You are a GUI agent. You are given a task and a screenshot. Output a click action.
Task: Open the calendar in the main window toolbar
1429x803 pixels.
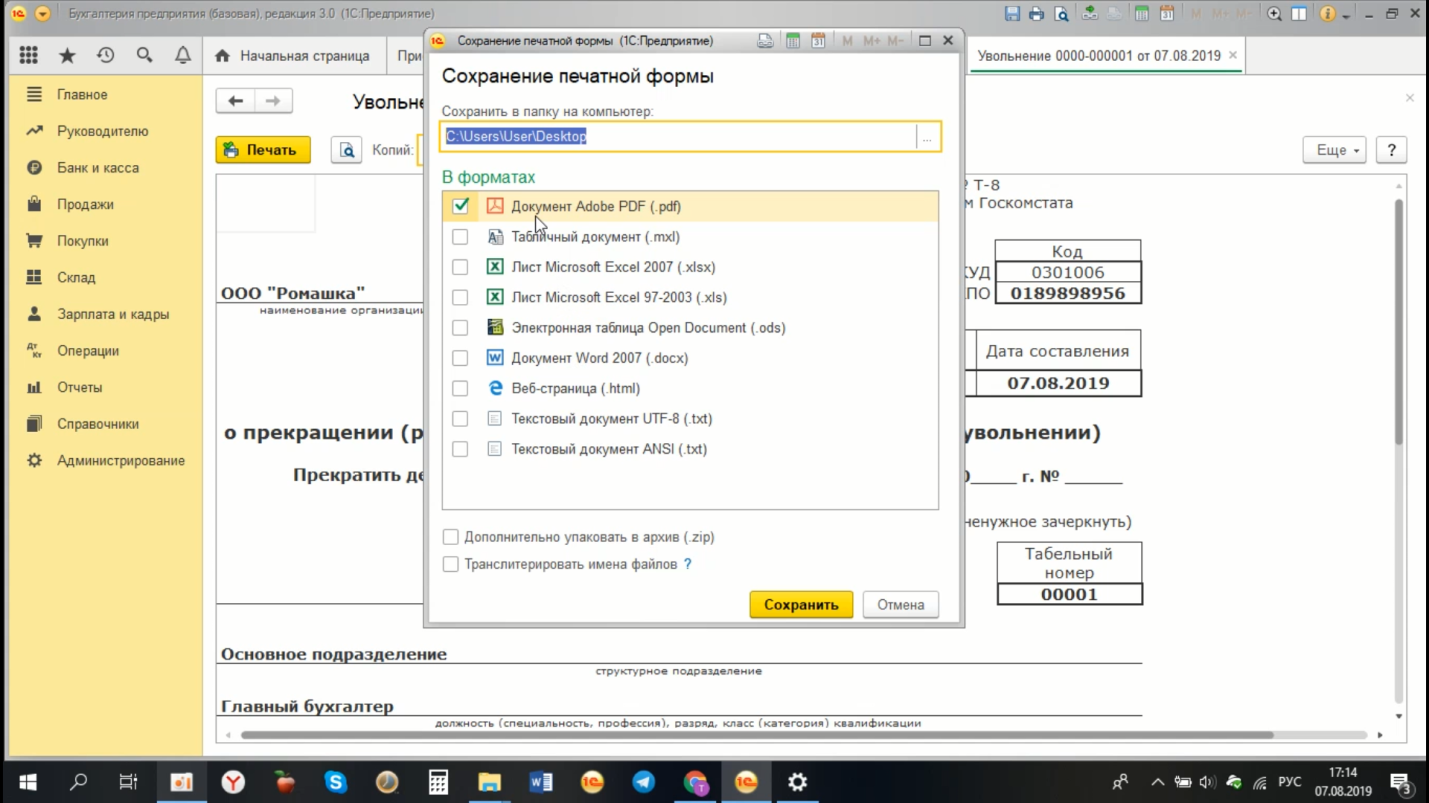tap(1166, 14)
